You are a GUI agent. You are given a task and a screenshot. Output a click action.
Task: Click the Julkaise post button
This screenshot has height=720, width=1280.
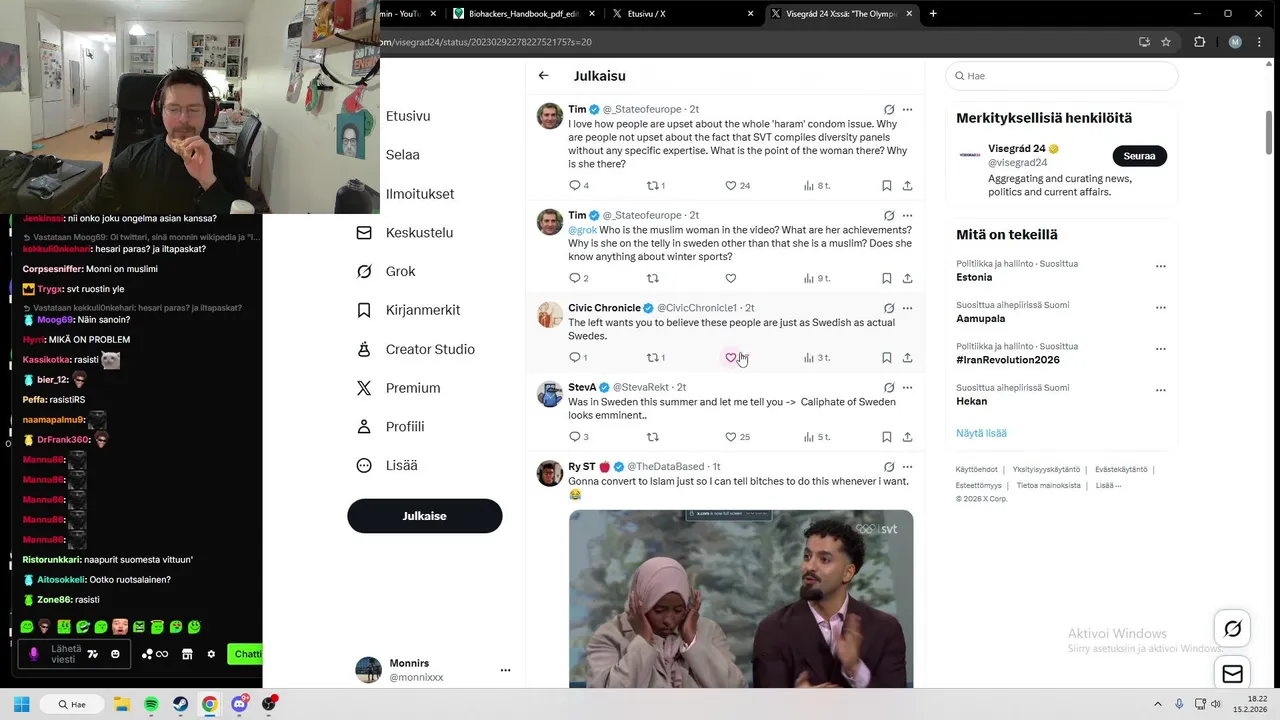[425, 516]
